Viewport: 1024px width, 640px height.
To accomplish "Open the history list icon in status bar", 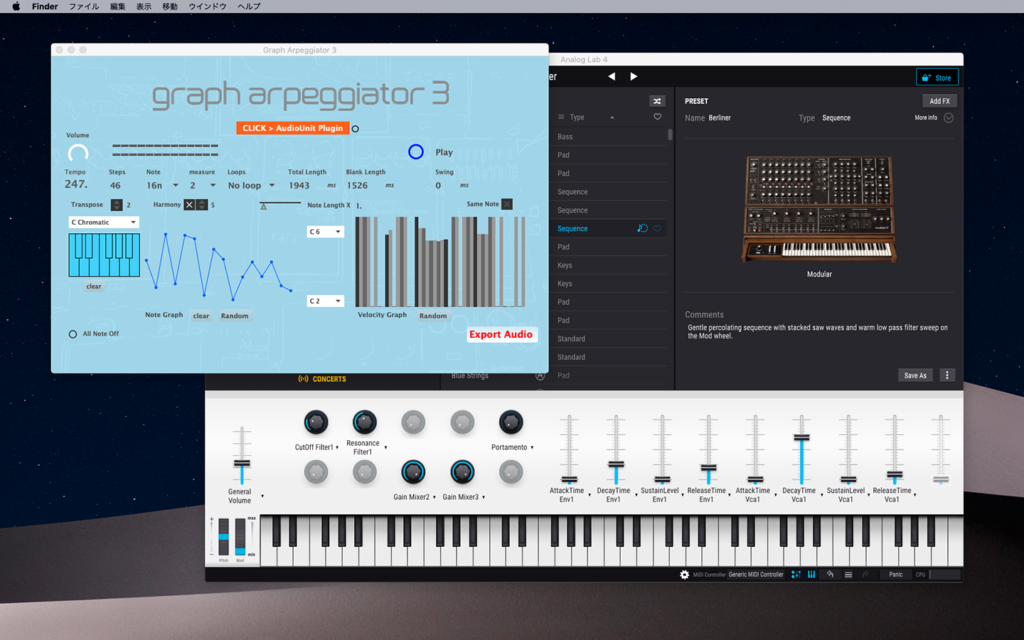I will pos(848,575).
